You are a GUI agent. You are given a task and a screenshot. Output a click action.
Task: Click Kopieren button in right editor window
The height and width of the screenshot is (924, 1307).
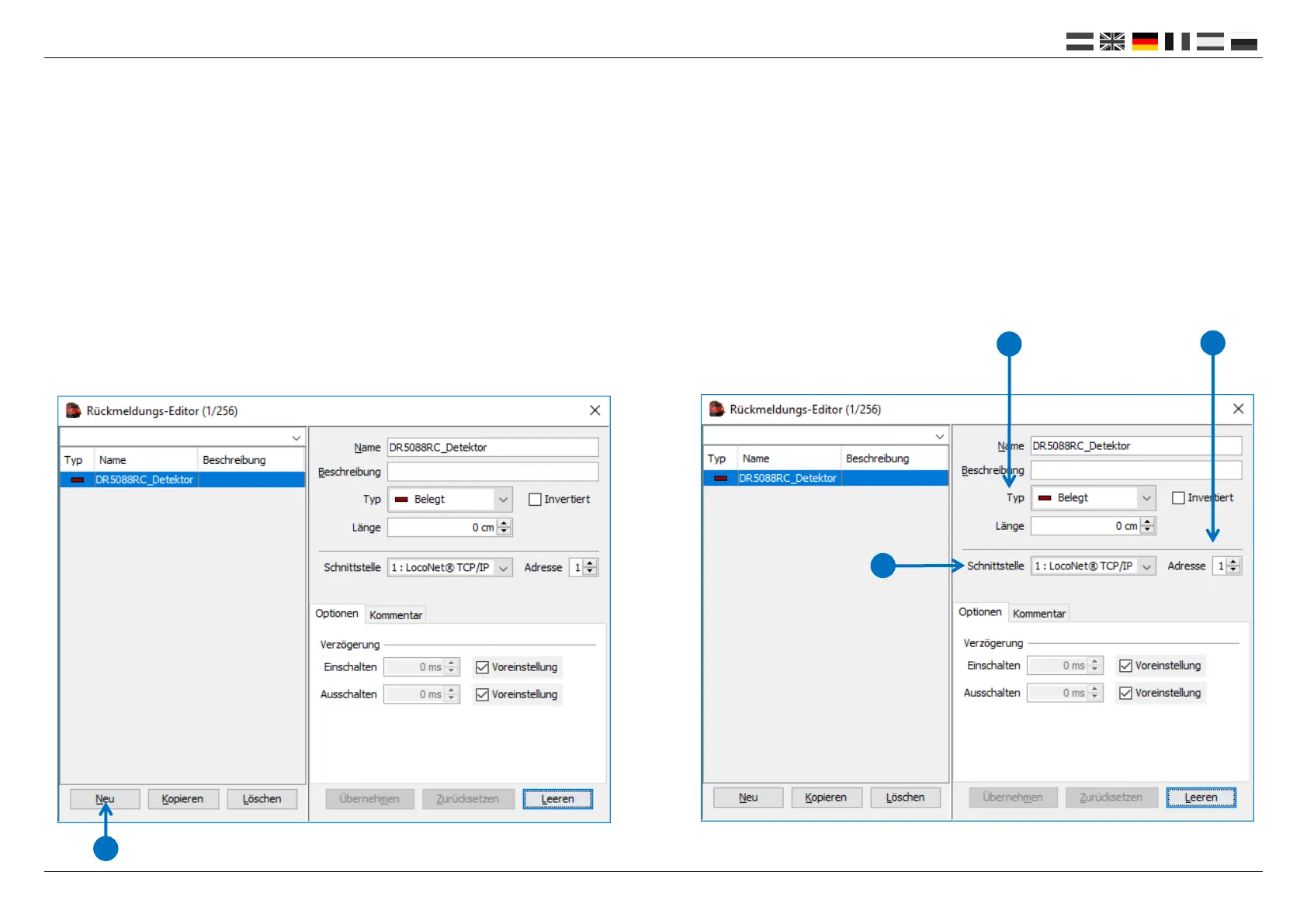click(x=826, y=798)
